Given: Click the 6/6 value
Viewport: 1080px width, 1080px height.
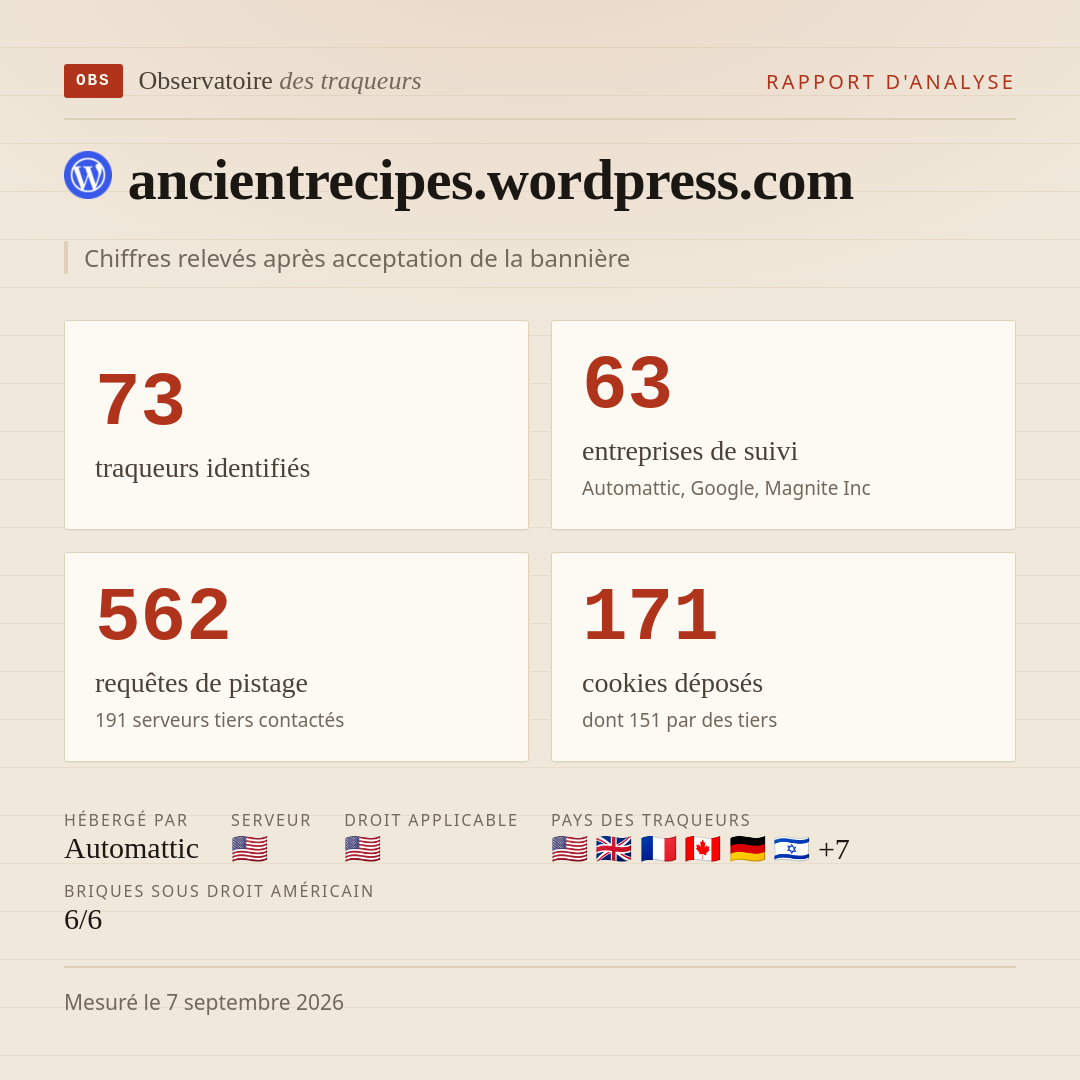Looking at the screenshot, I should [x=83, y=920].
